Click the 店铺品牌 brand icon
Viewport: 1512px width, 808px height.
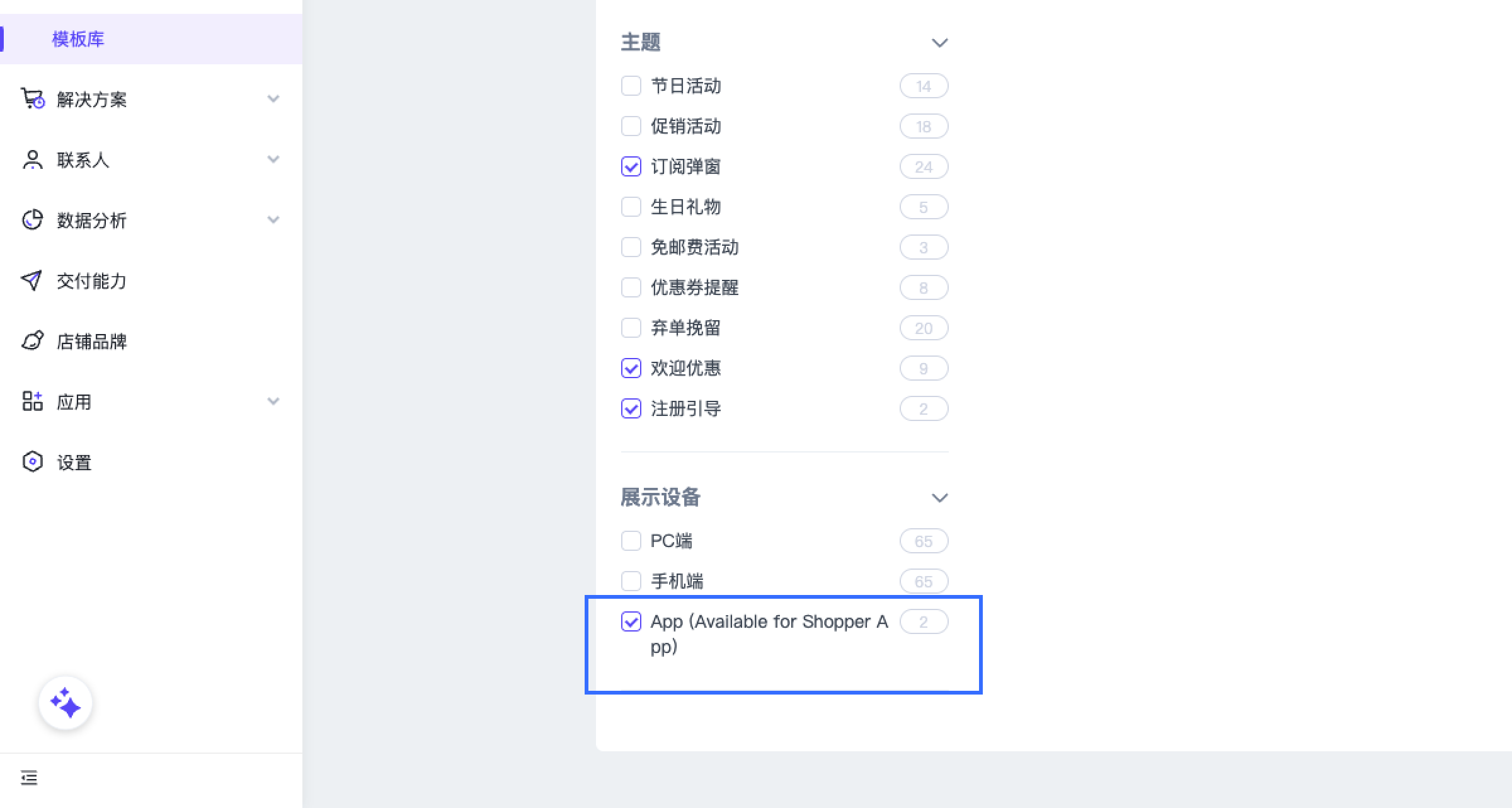pyautogui.click(x=32, y=341)
